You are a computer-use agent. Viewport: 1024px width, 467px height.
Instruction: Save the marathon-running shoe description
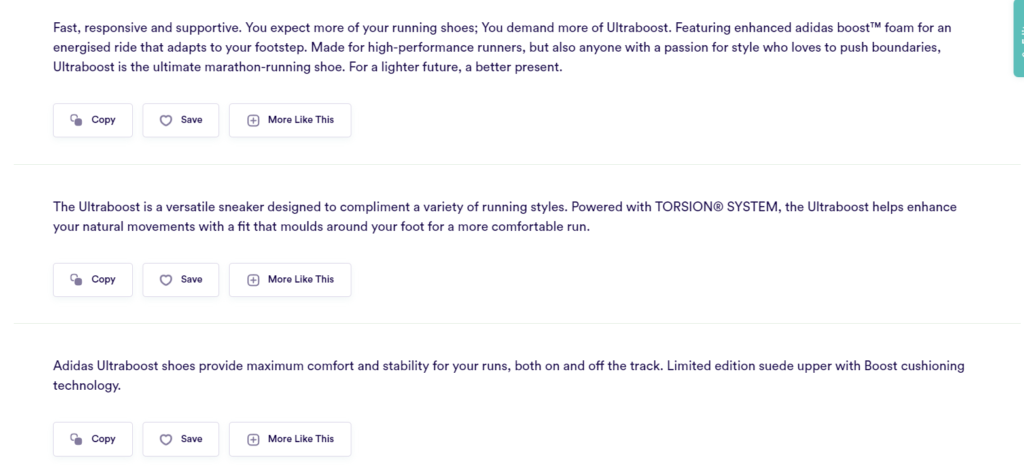click(181, 120)
